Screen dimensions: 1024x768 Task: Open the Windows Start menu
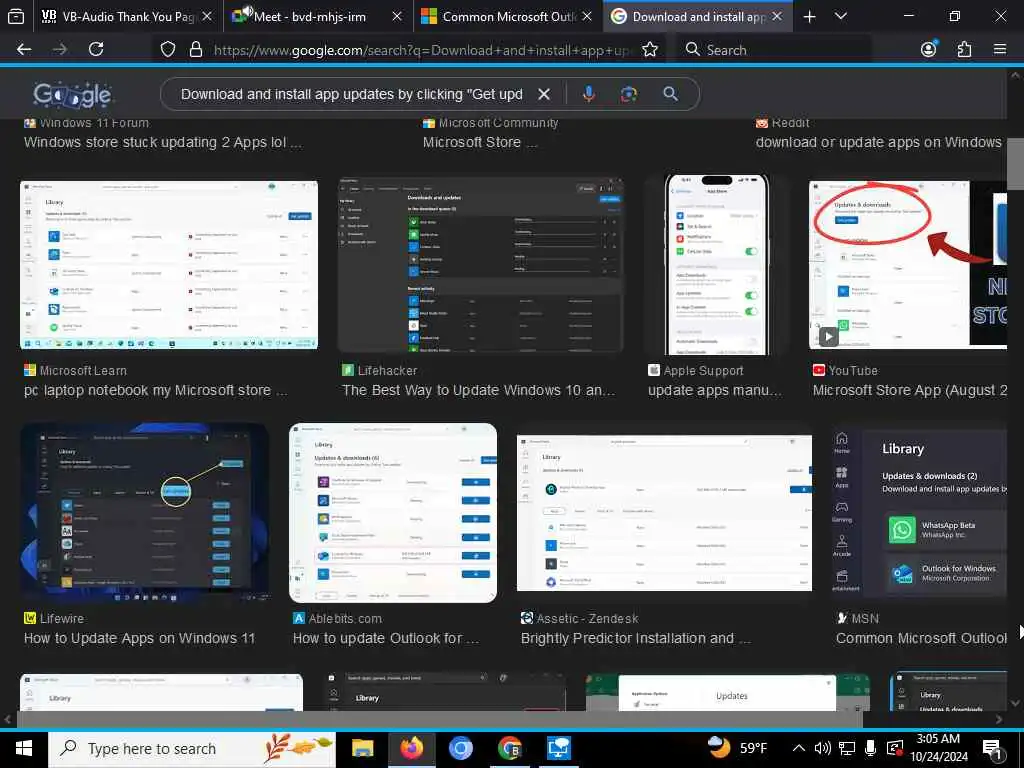[x=24, y=748]
